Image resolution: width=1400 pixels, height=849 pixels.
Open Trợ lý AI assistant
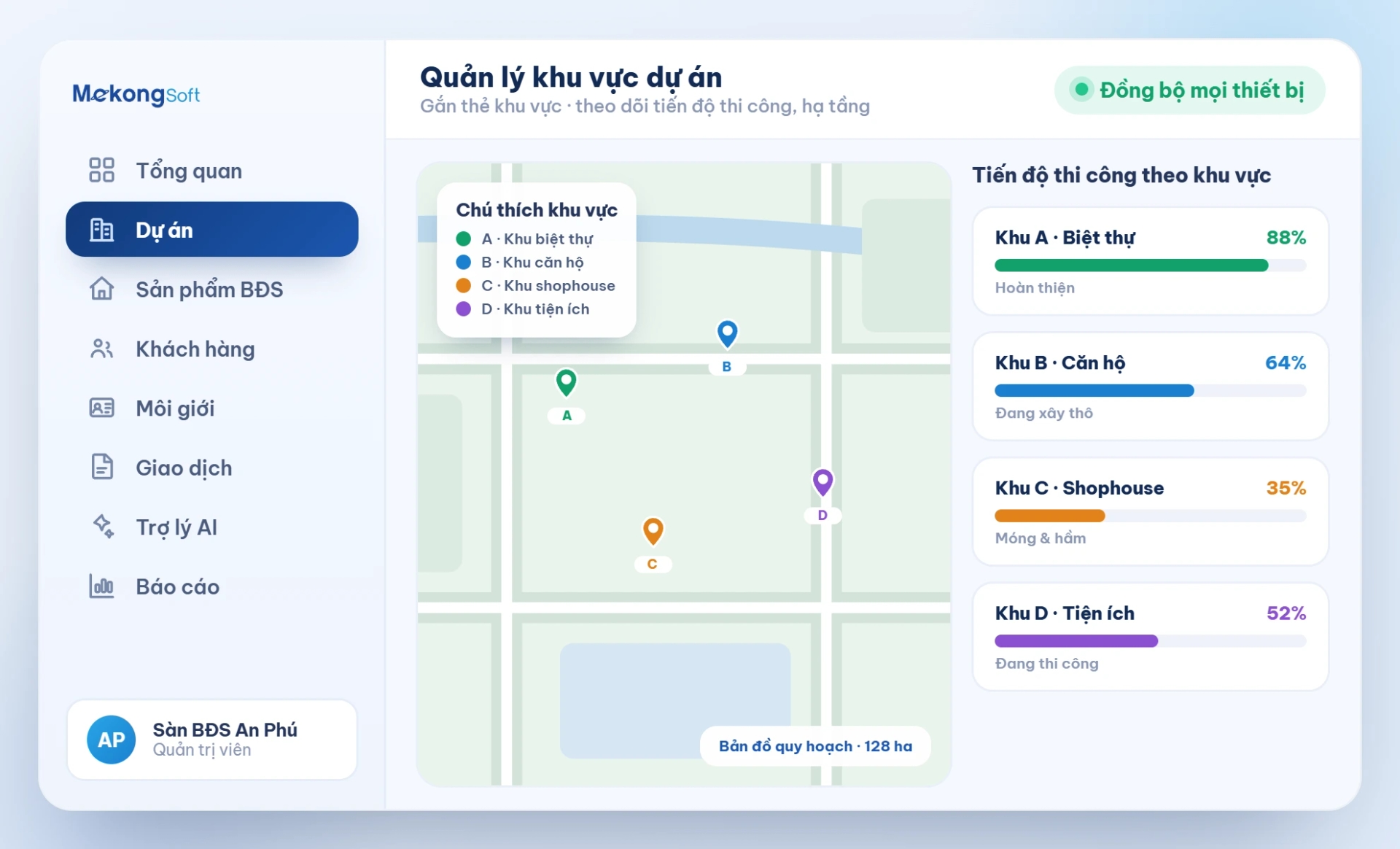coord(211,527)
